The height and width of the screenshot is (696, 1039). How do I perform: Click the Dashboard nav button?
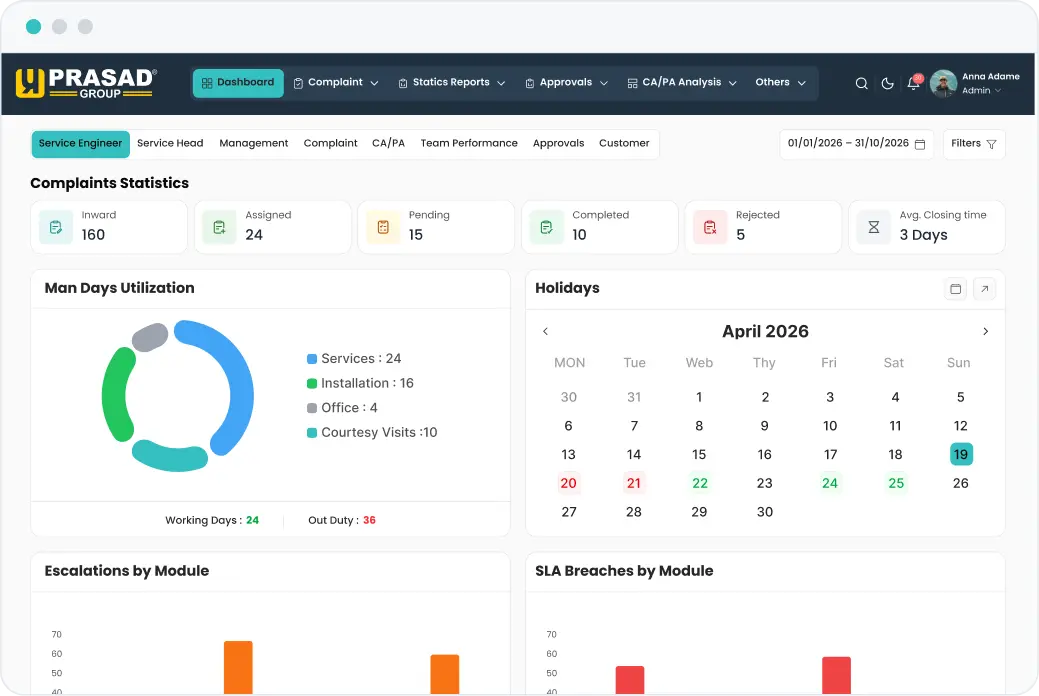tap(239, 83)
